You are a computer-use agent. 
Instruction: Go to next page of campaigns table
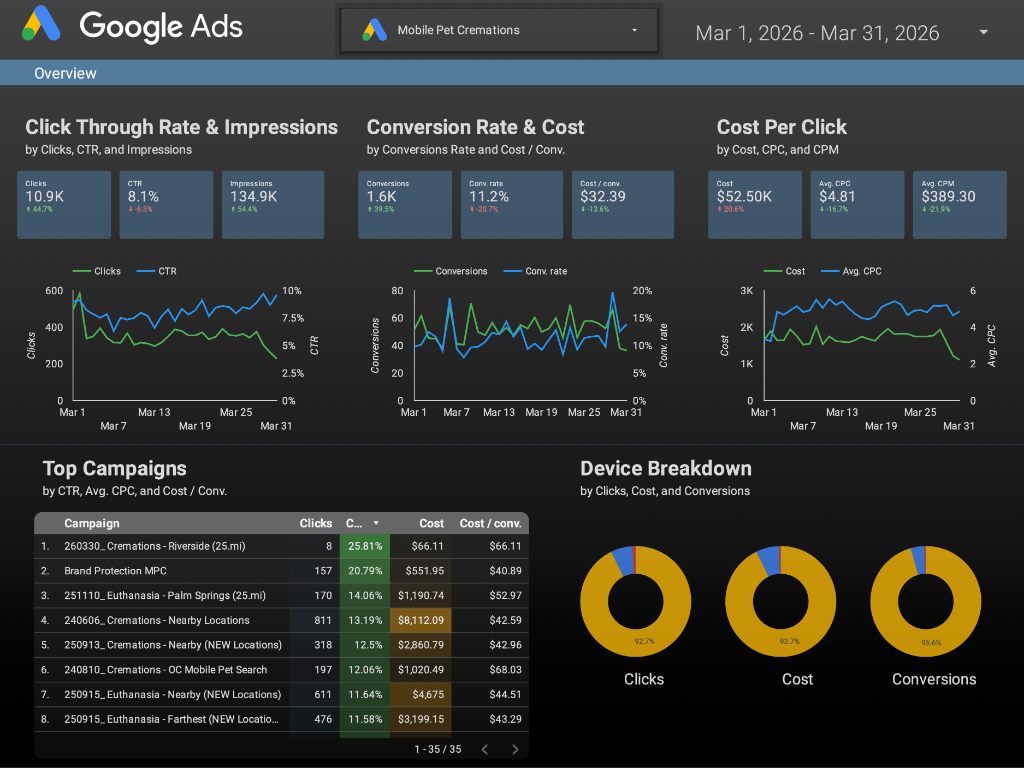point(515,749)
